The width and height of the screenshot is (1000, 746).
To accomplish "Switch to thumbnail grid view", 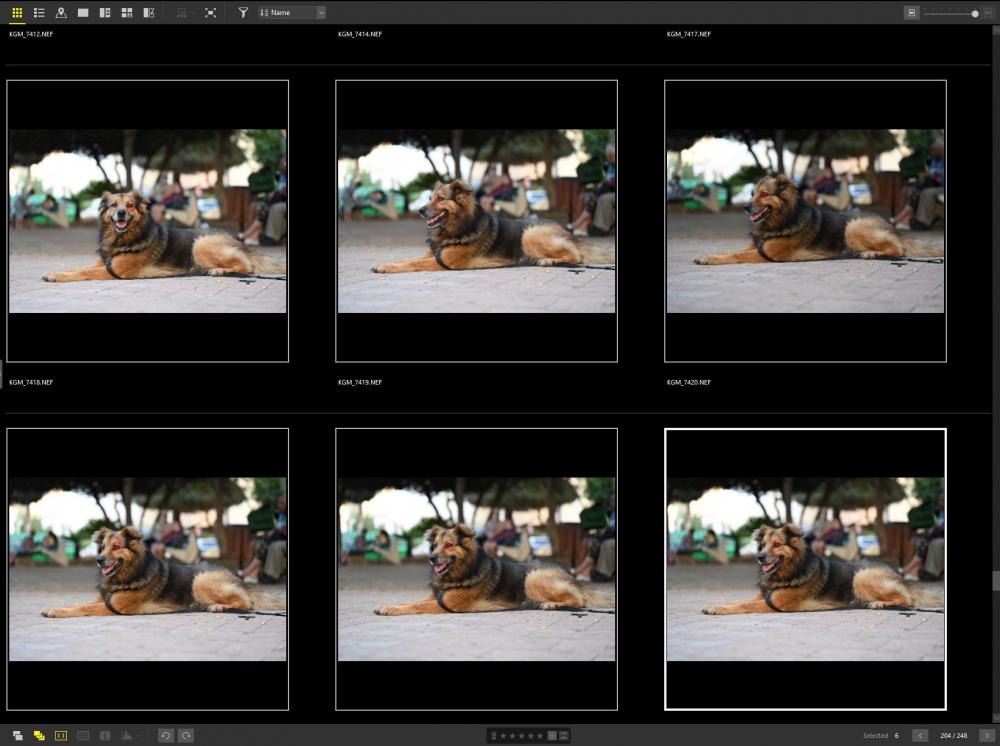I will click(x=17, y=12).
